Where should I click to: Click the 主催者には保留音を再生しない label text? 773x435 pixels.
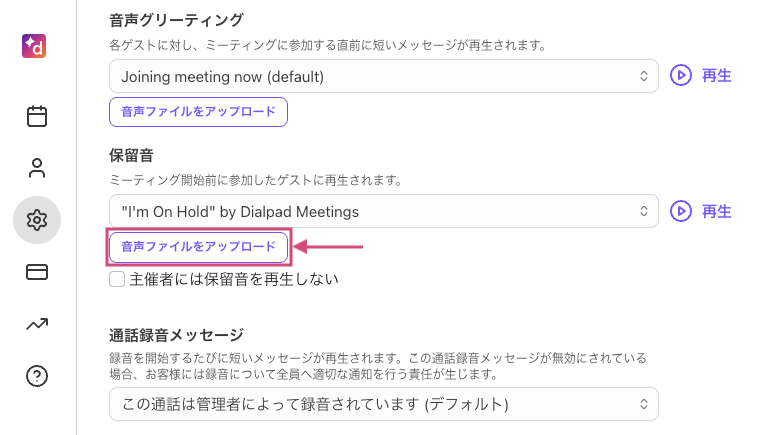coord(234,279)
